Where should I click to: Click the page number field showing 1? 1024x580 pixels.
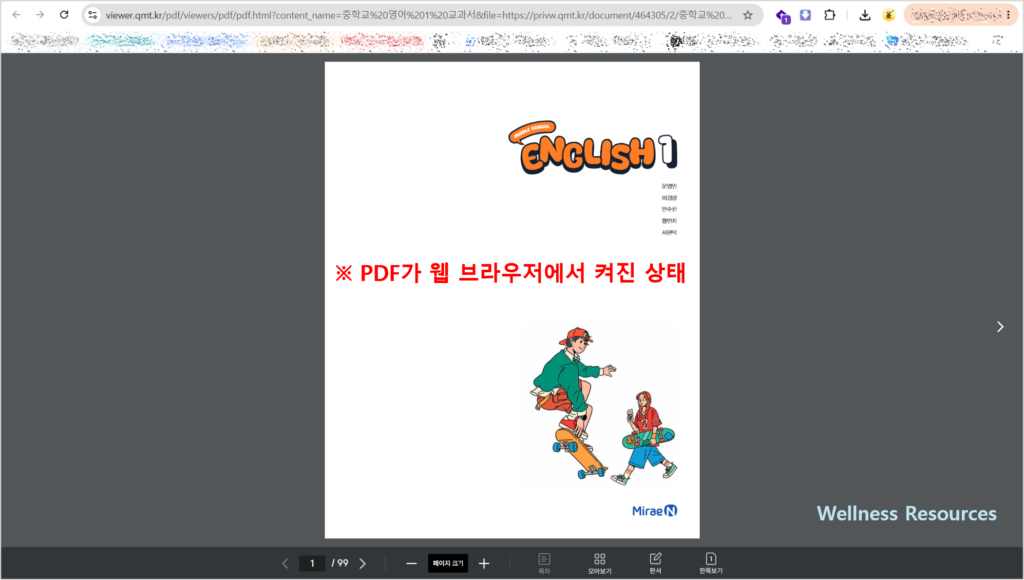(x=312, y=563)
